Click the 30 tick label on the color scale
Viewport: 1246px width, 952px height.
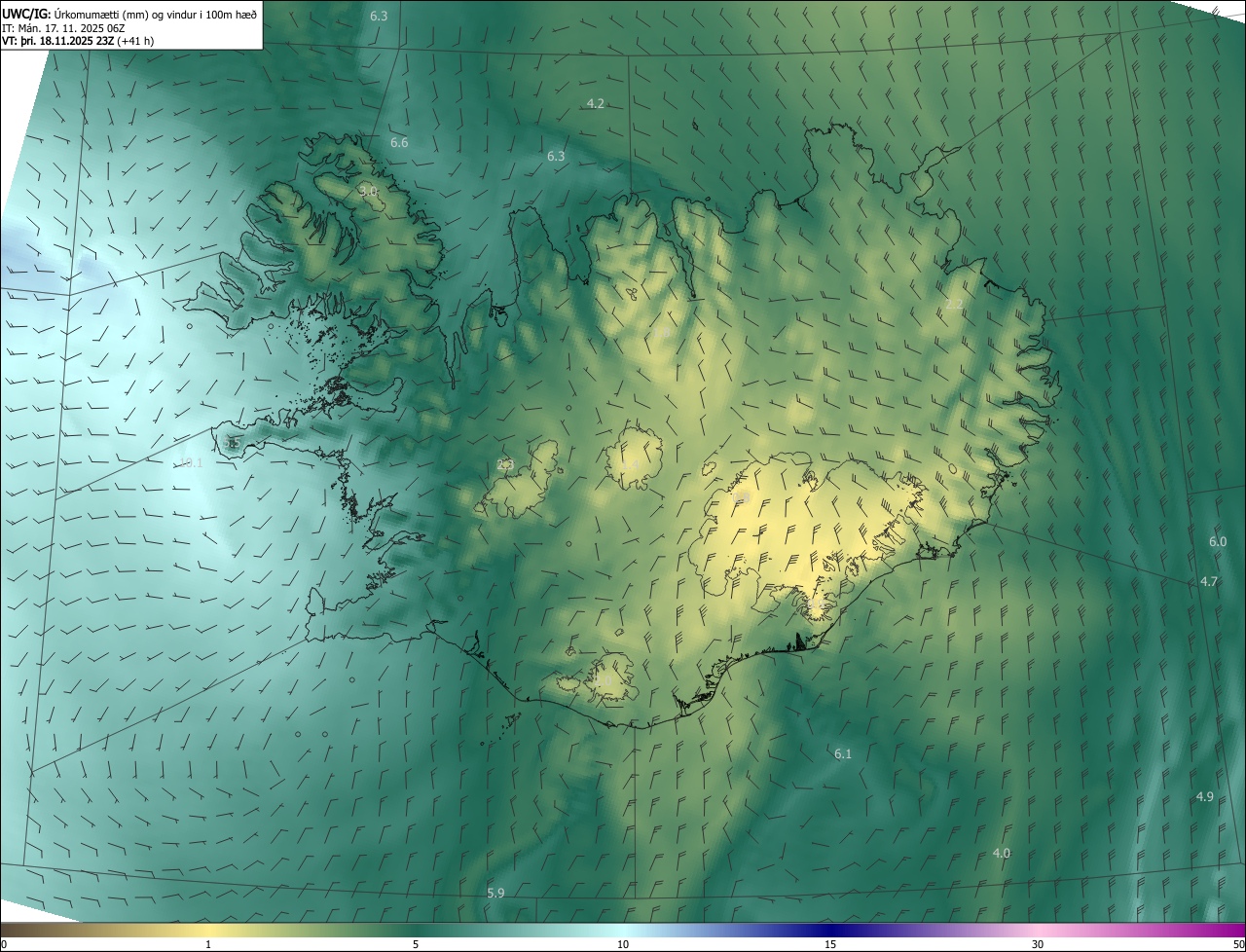[x=1038, y=944]
